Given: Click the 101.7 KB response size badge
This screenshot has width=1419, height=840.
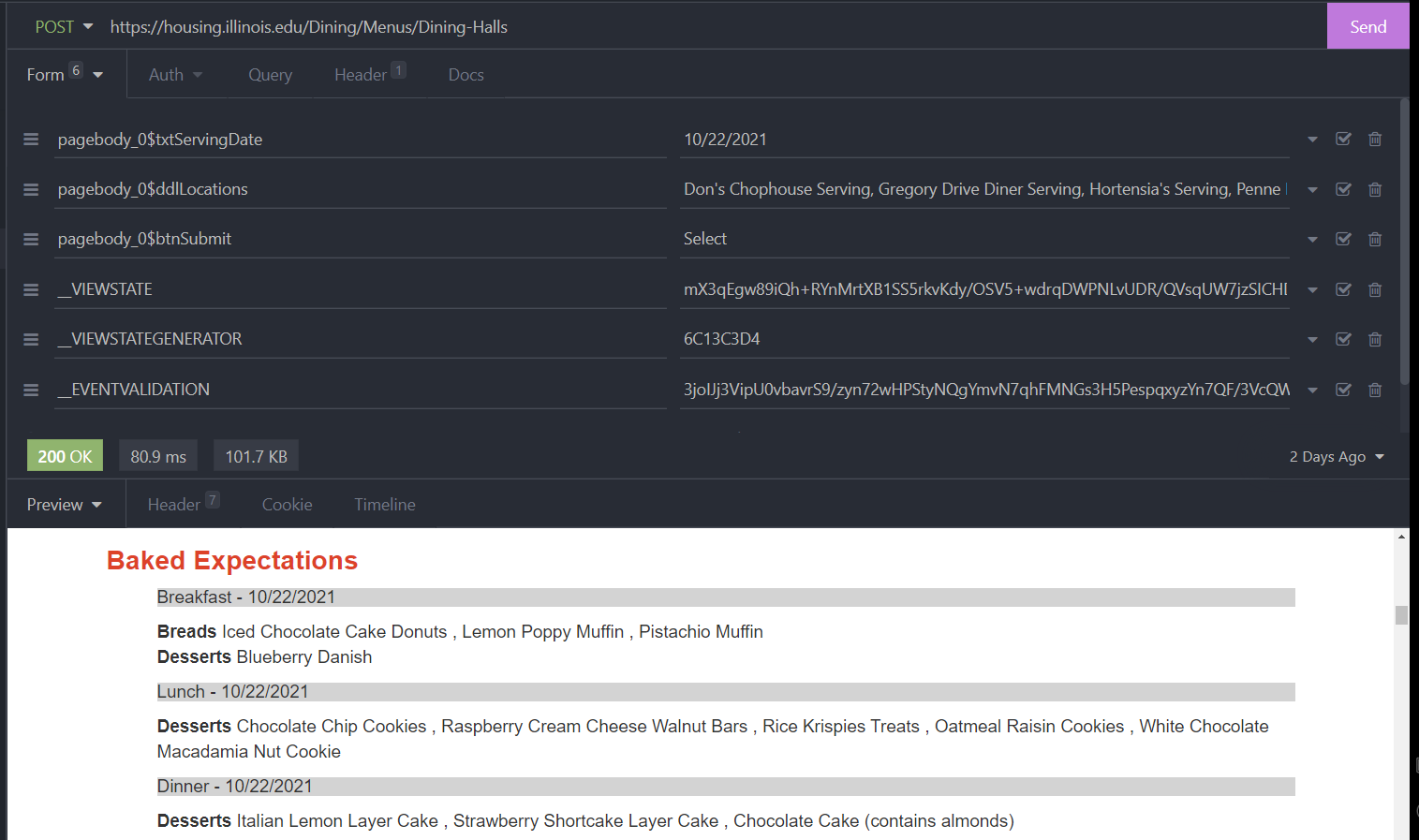Looking at the screenshot, I should coord(256,456).
